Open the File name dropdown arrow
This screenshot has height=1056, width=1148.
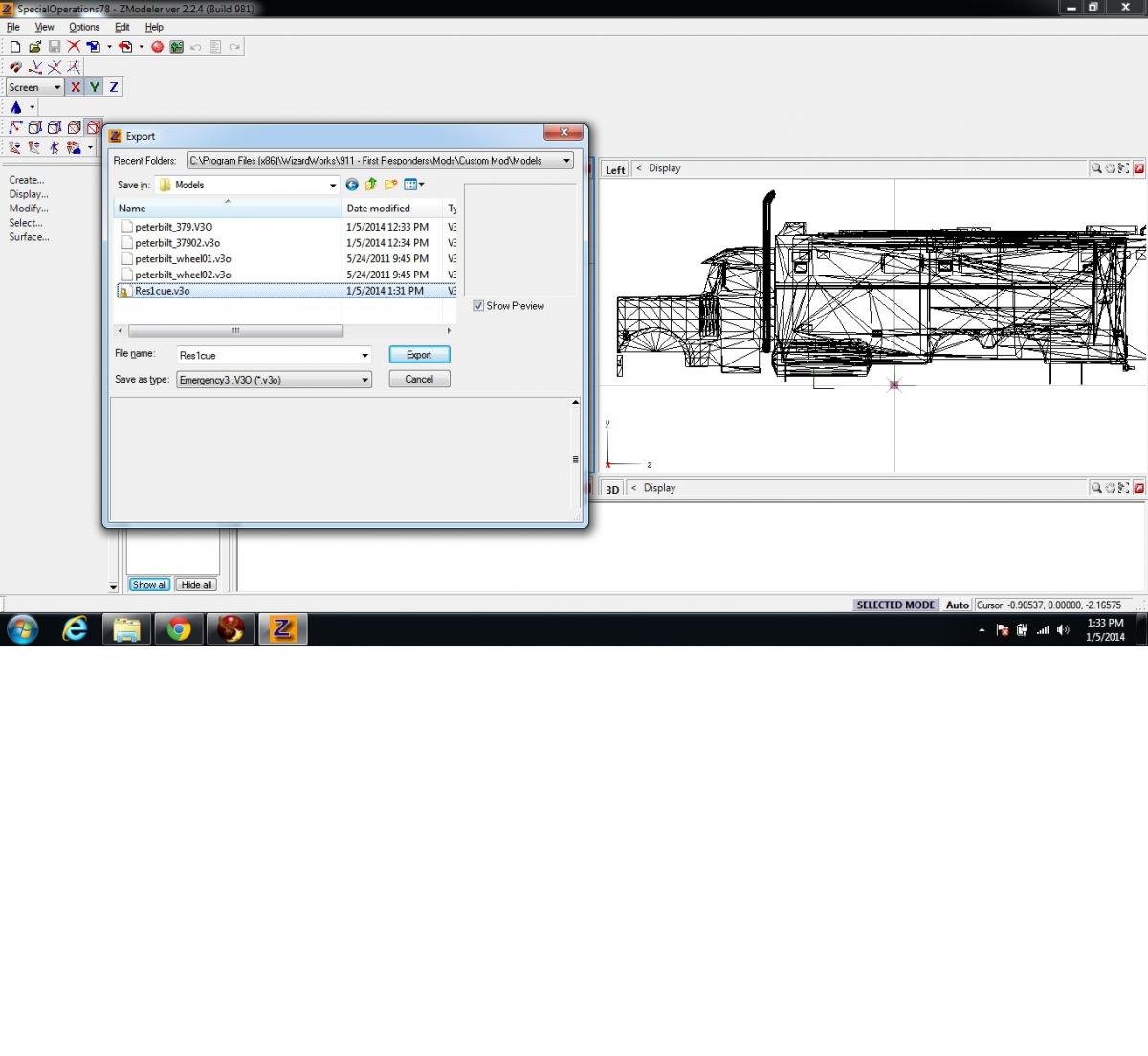click(x=364, y=355)
